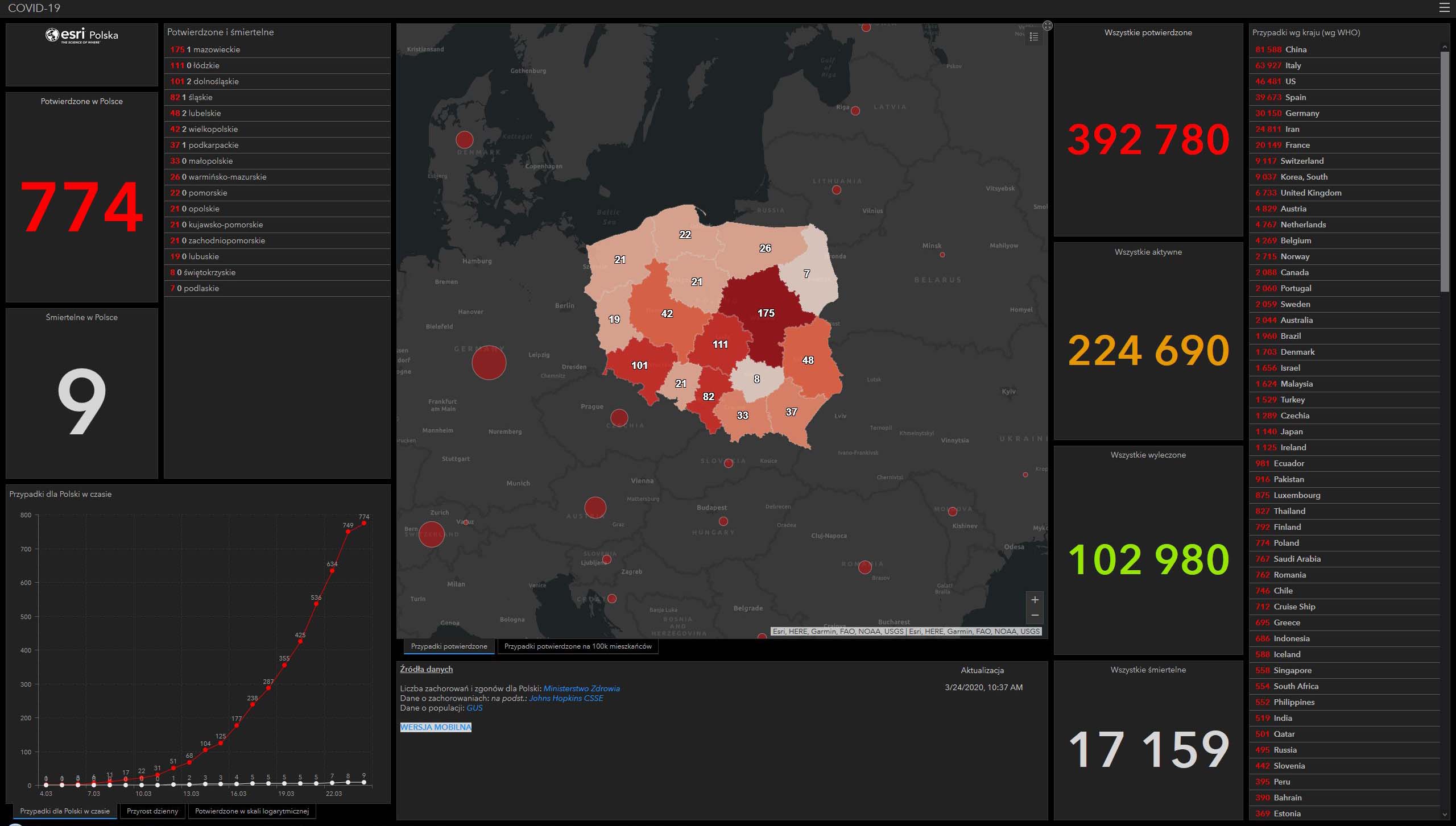The height and width of the screenshot is (826, 1456).
Task: Click the Denmark red circle marker
Action: coord(465,139)
